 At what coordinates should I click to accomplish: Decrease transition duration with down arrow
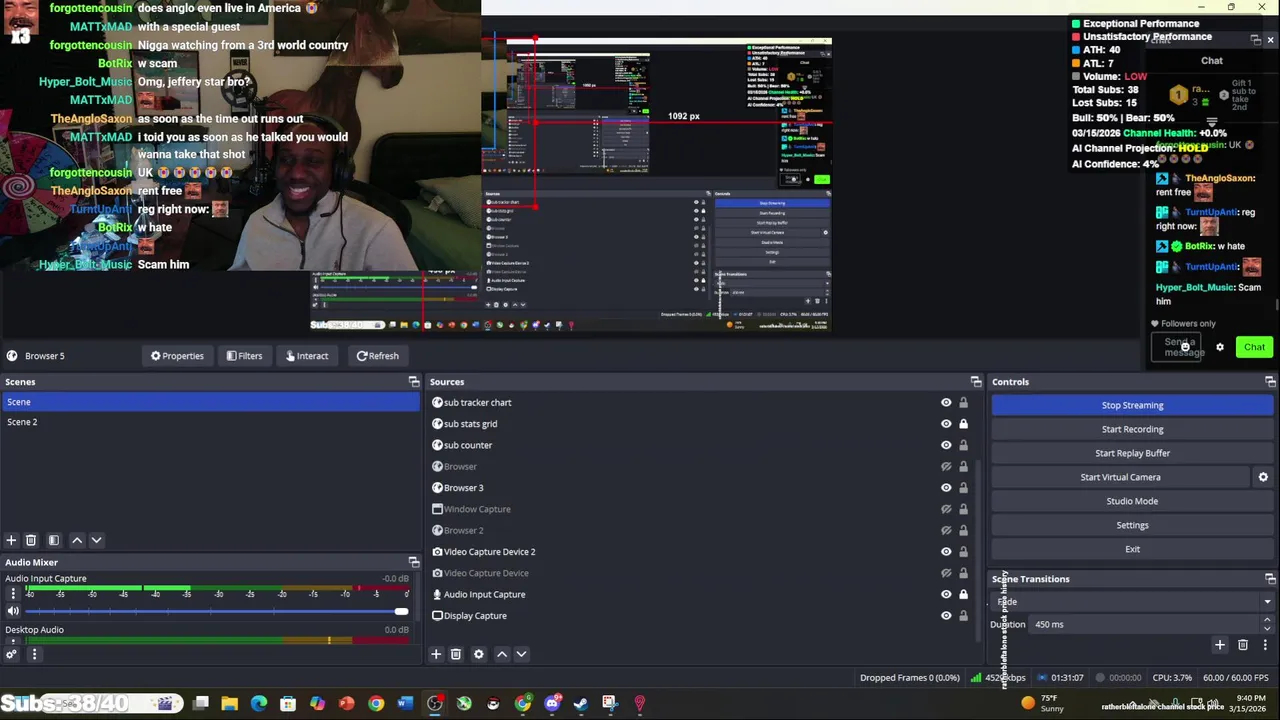click(x=1267, y=629)
